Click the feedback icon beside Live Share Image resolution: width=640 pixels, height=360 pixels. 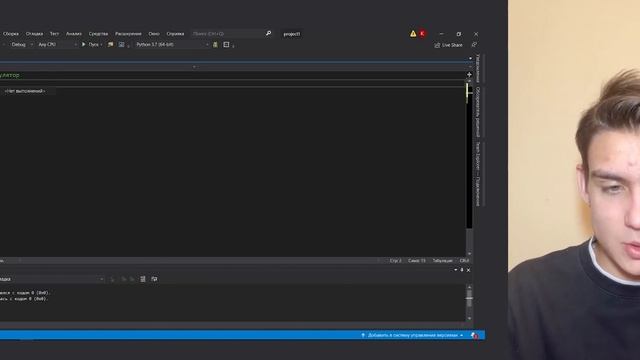(x=474, y=44)
